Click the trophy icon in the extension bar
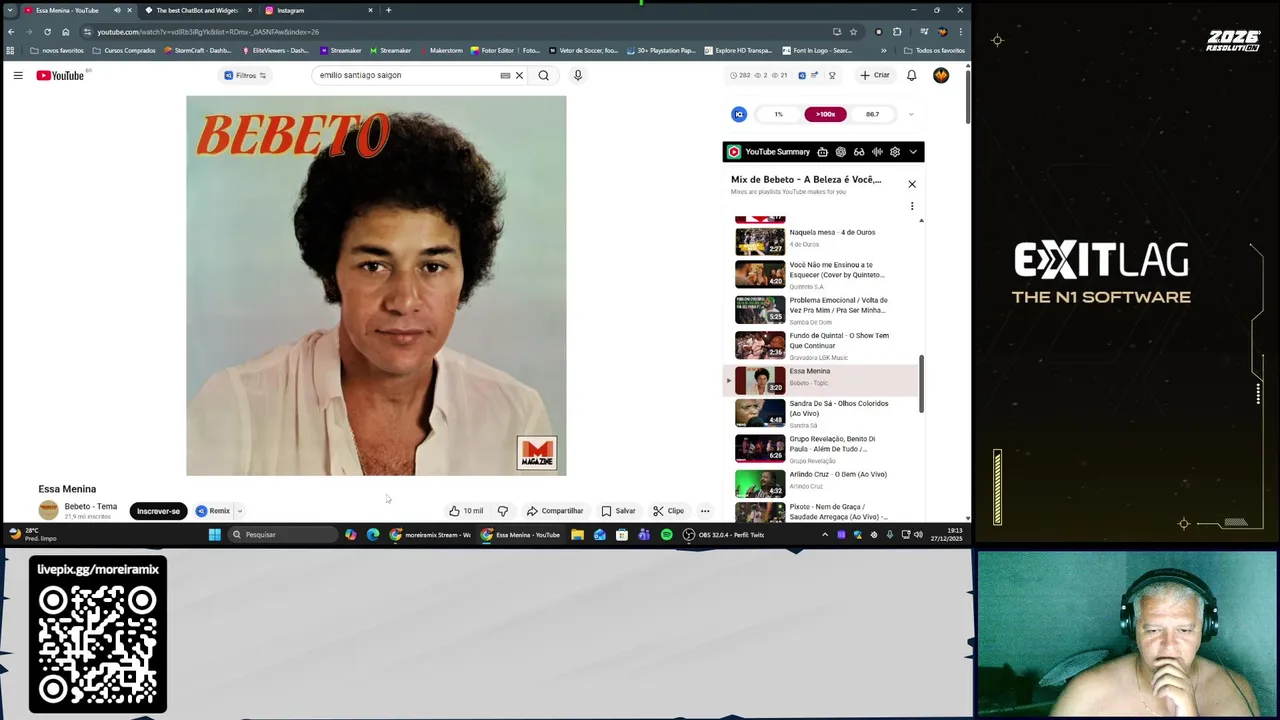 [832, 75]
